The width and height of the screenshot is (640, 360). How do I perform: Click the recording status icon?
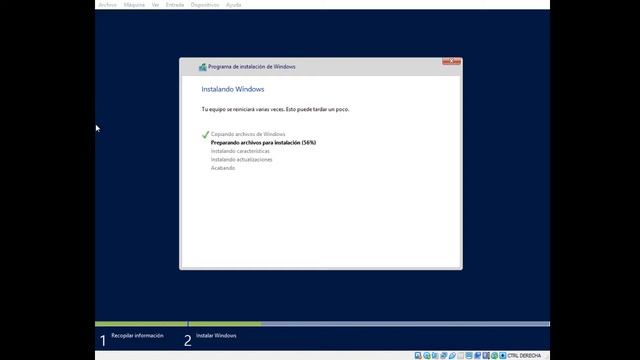478,356
